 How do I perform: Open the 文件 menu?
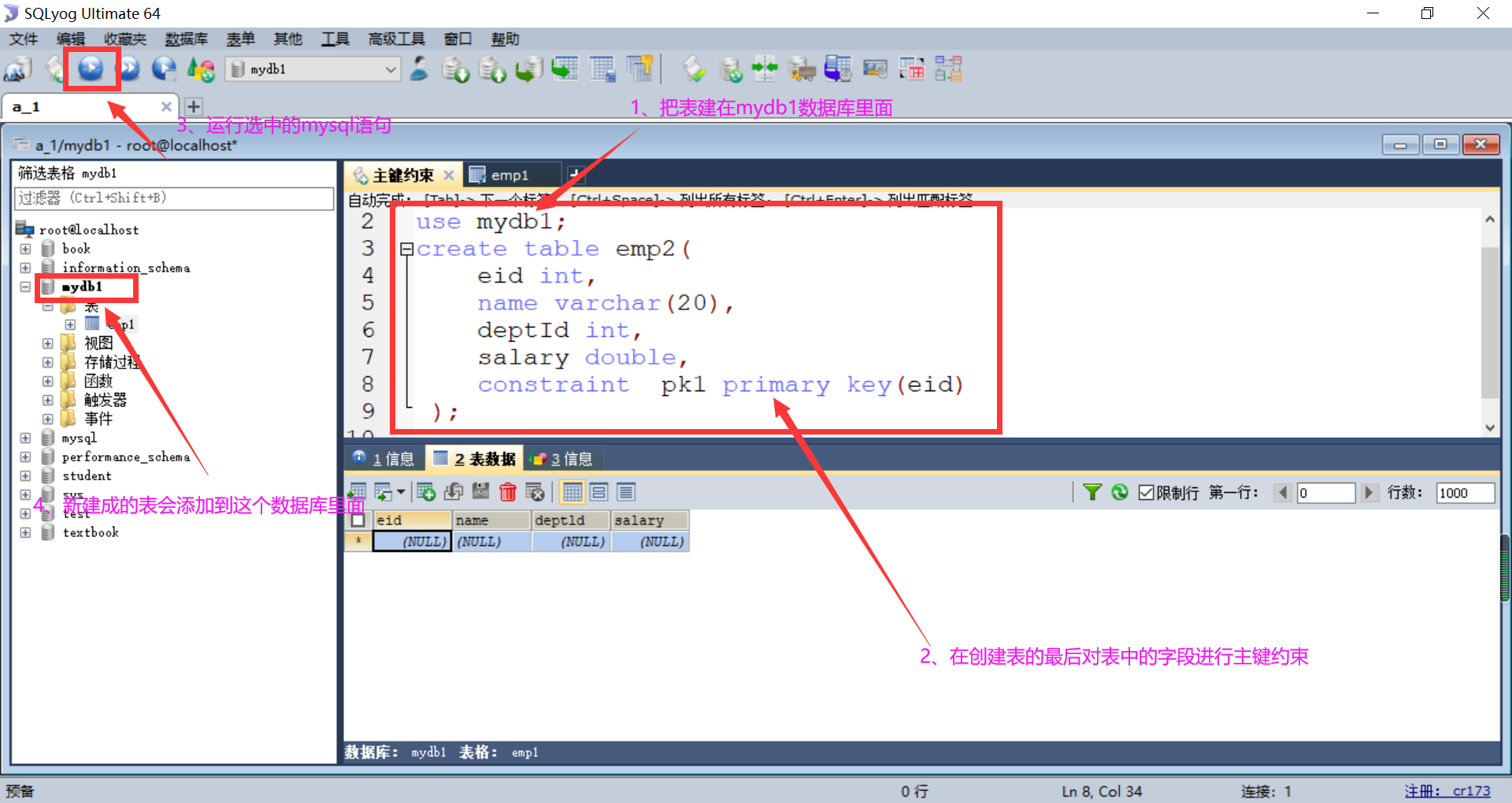tap(23, 39)
